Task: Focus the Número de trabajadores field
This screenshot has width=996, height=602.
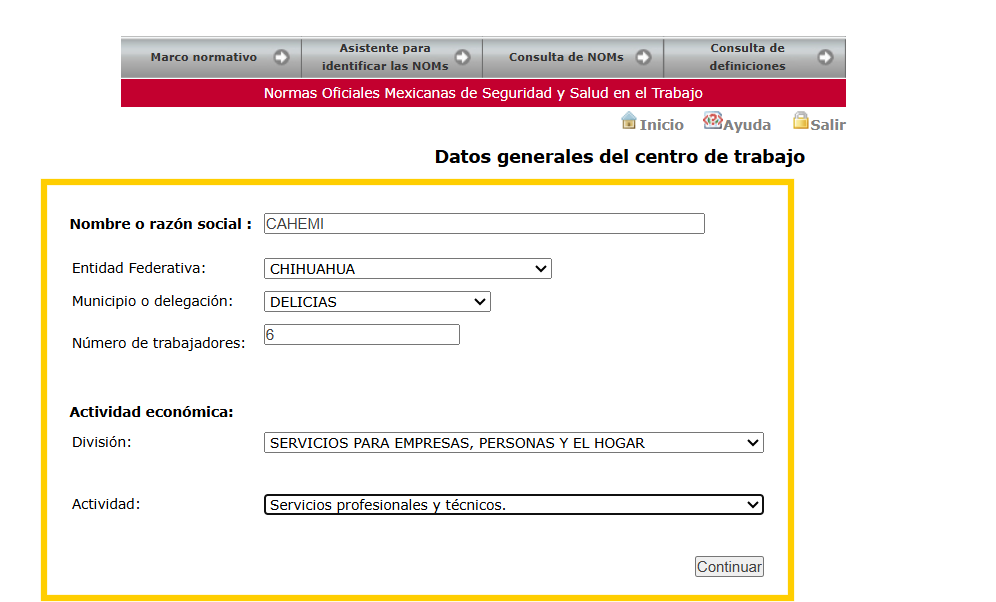Action: (361, 335)
